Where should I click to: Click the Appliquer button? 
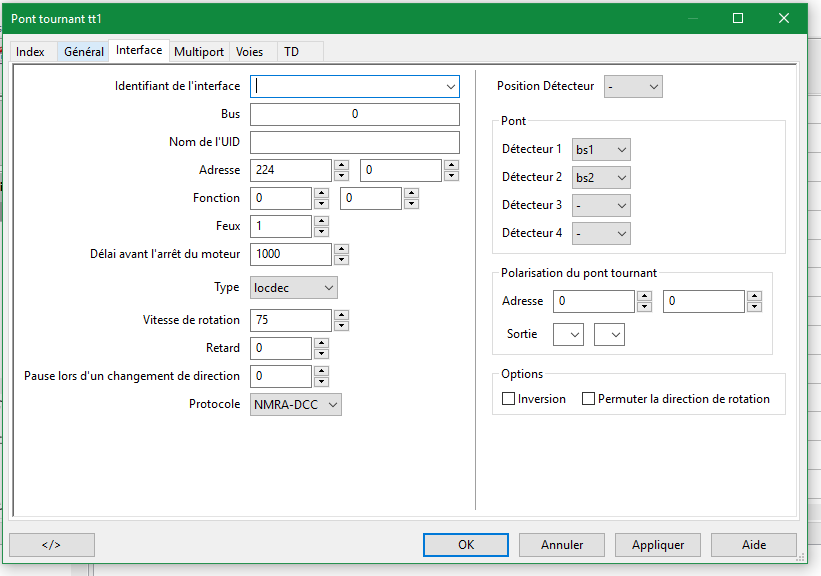point(658,545)
